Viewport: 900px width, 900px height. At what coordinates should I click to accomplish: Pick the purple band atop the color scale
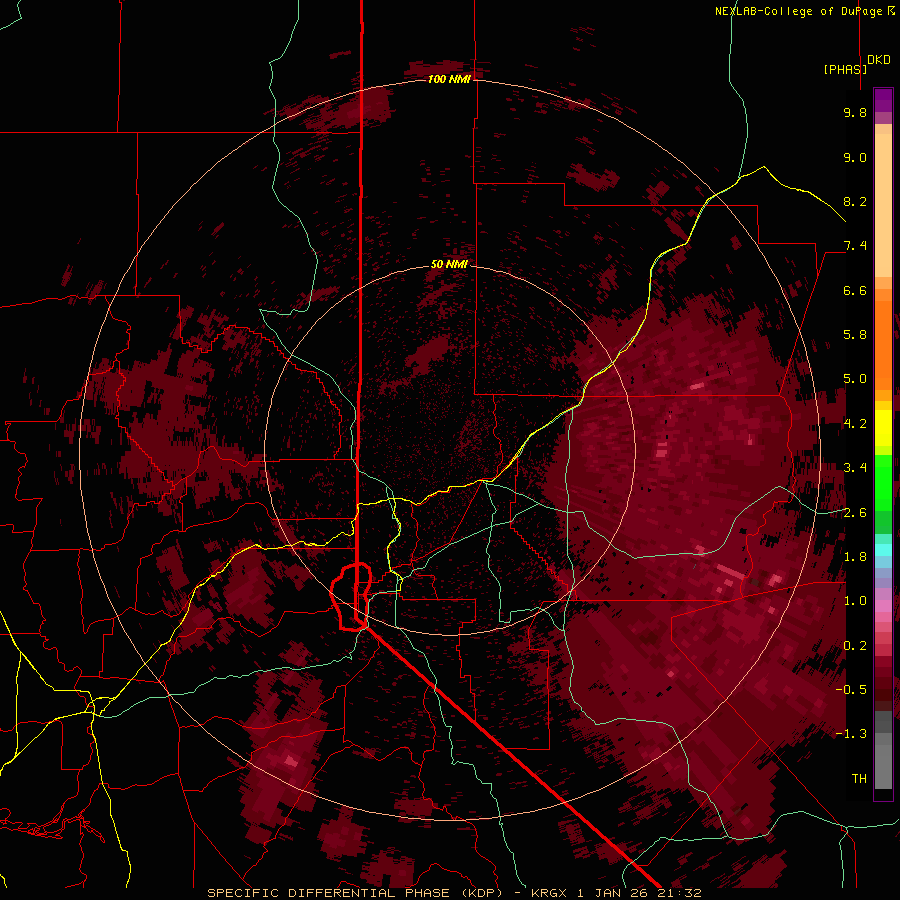click(883, 100)
